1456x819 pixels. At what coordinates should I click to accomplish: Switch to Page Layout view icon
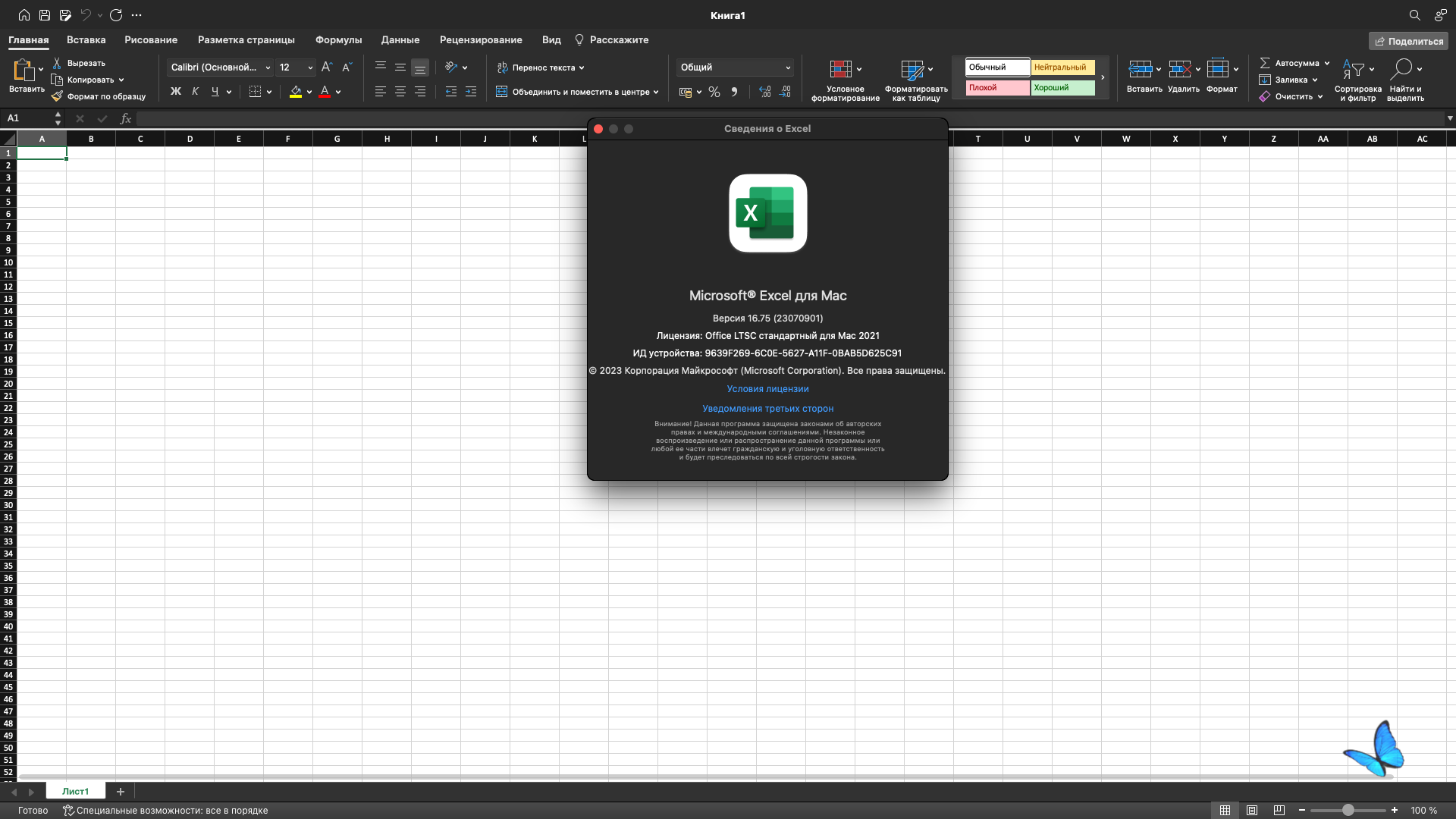coord(1252,811)
